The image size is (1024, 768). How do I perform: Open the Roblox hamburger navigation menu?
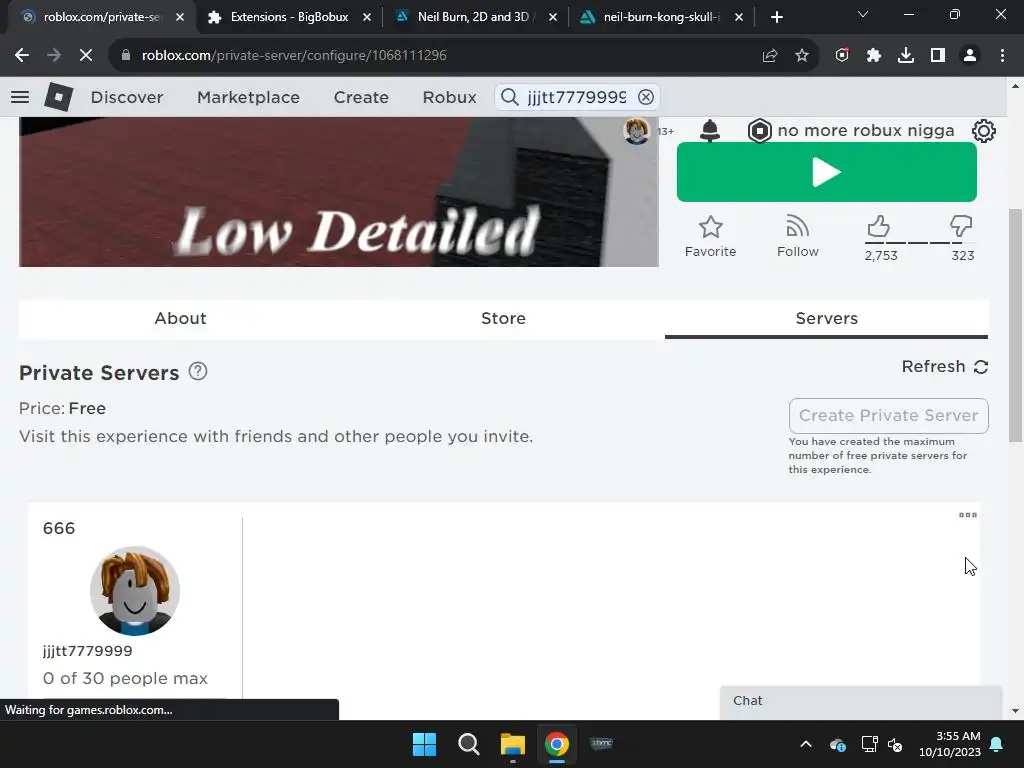point(20,97)
